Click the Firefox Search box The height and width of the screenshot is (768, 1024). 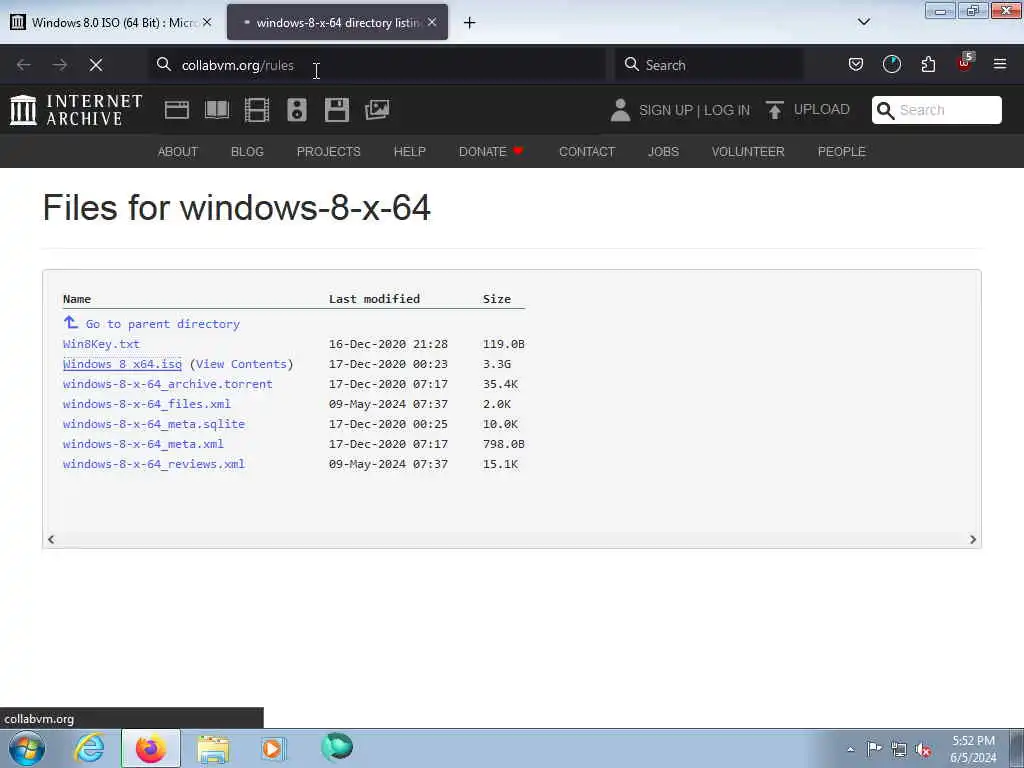[x=709, y=65]
